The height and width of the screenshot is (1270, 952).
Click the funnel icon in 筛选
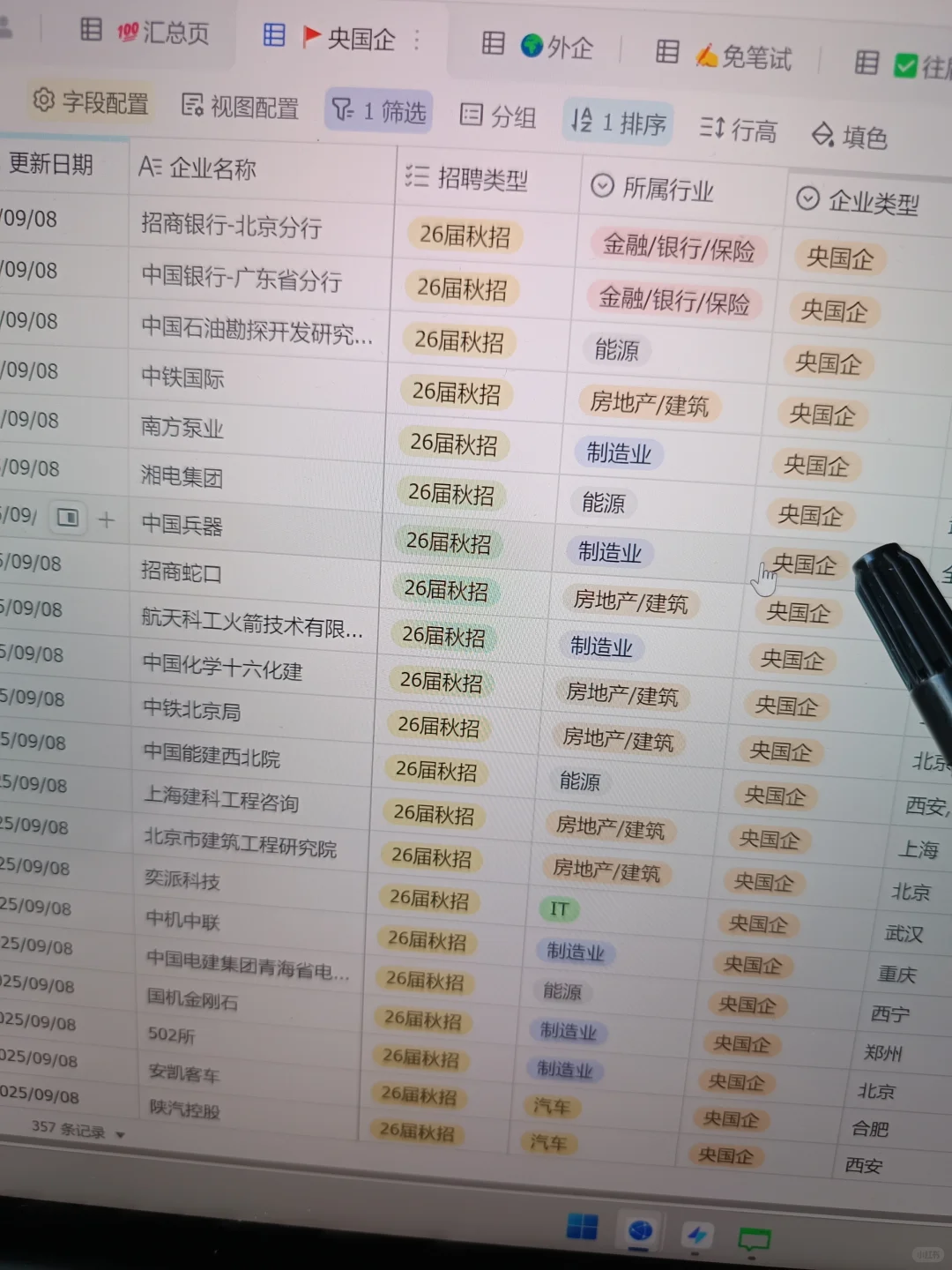coord(342,109)
